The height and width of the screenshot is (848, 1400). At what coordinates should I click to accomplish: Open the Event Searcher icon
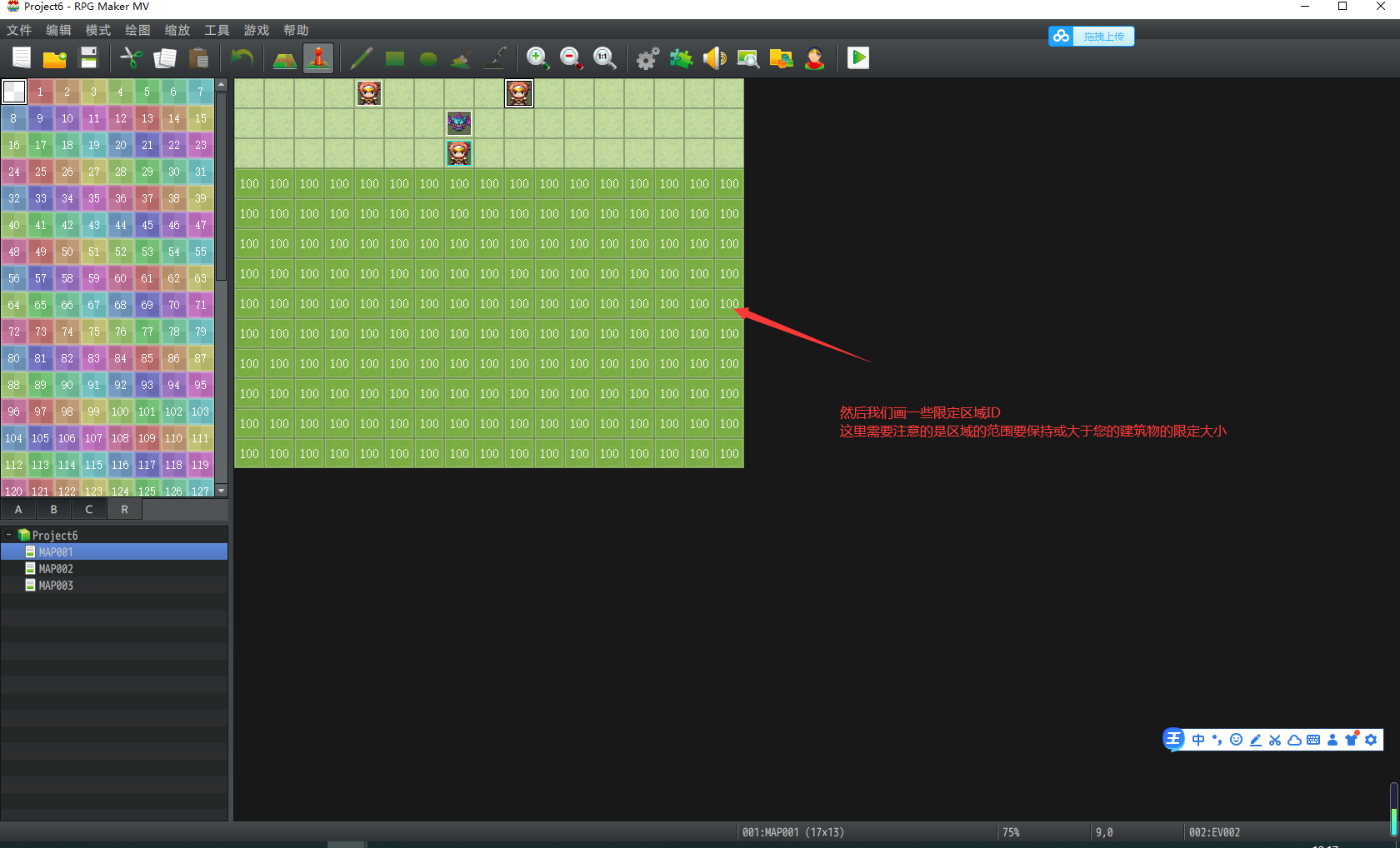[748, 58]
